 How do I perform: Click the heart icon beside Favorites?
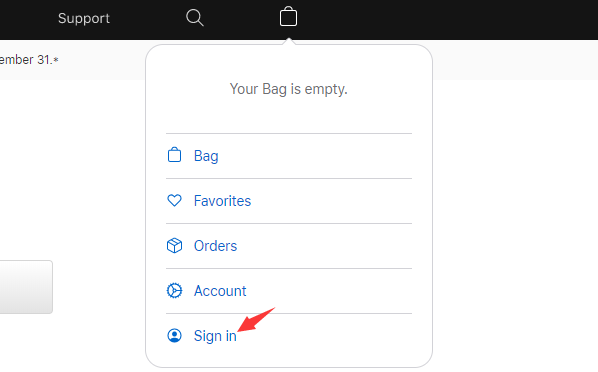[x=174, y=200]
